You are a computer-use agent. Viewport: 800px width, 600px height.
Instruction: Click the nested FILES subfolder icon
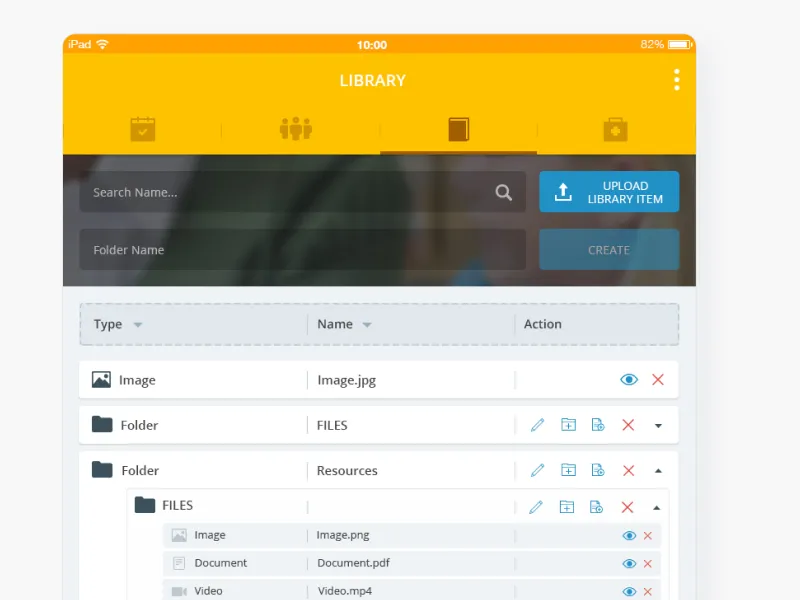pyautogui.click(x=145, y=505)
